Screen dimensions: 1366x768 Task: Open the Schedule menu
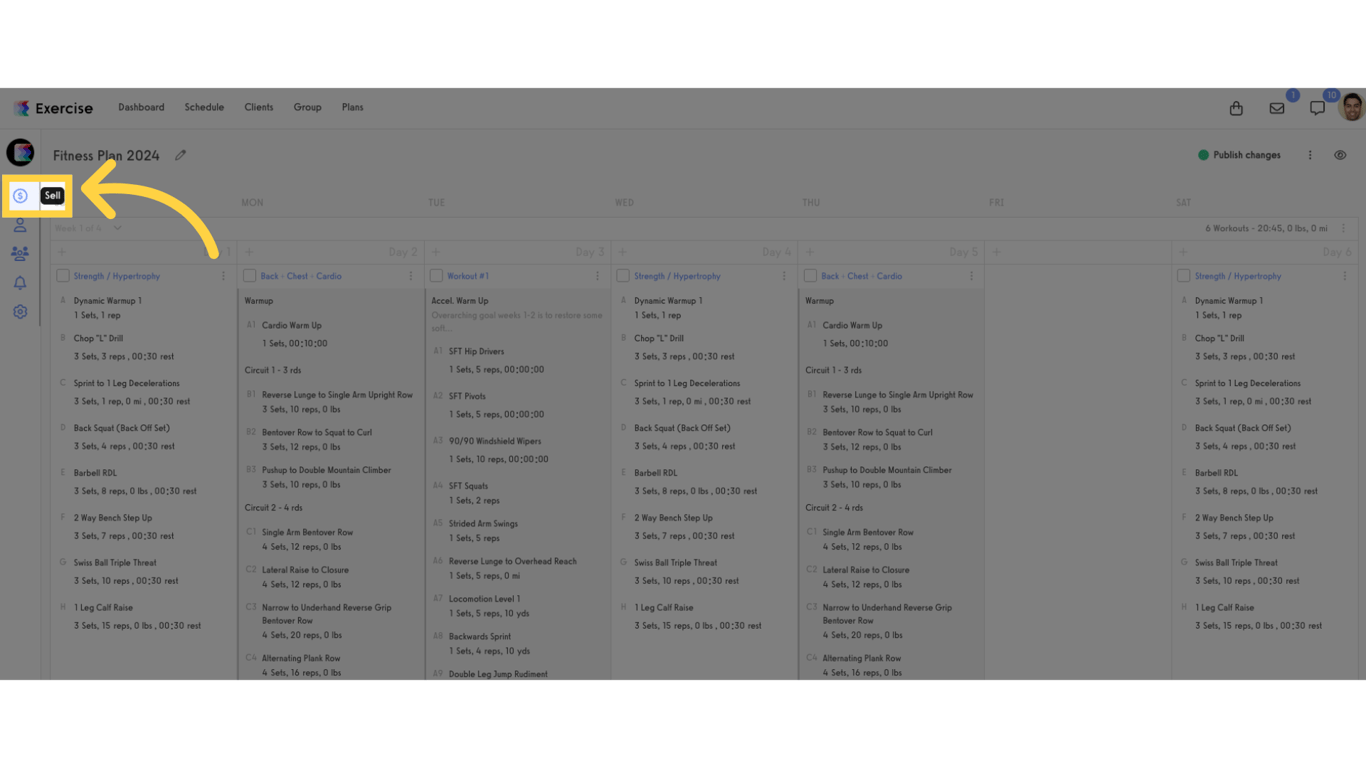pos(204,108)
